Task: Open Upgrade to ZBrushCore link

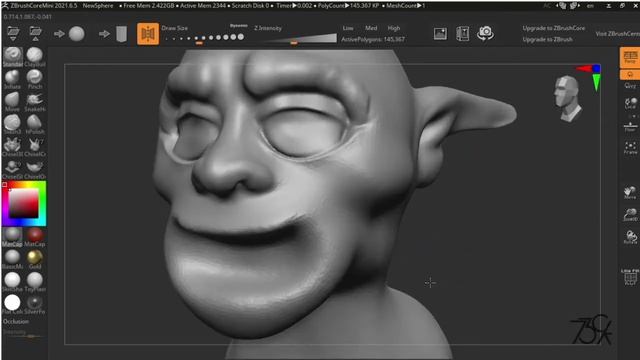Action: click(x=553, y=28)
